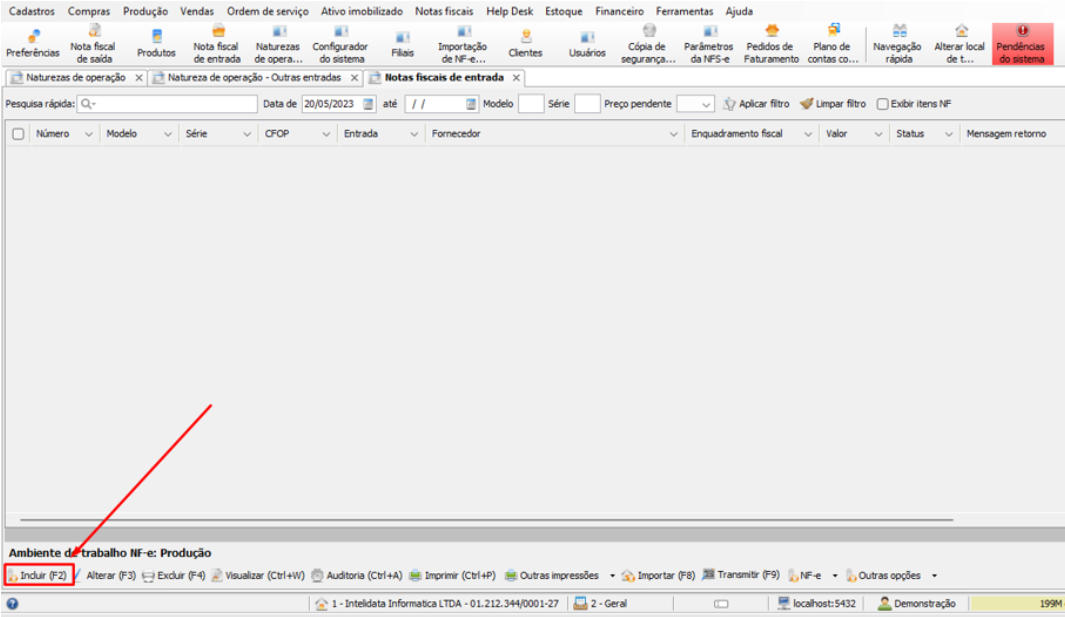The image size is (1065, 617).
Task: Open Pedidos de Faturamento icon
Action: tap(771, 43)
